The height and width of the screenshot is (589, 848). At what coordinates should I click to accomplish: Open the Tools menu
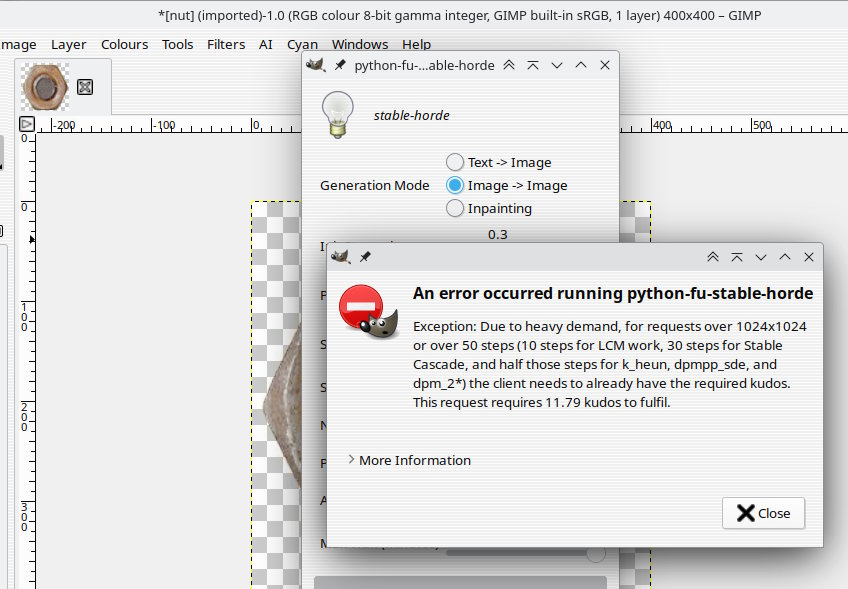coord(177,44)
